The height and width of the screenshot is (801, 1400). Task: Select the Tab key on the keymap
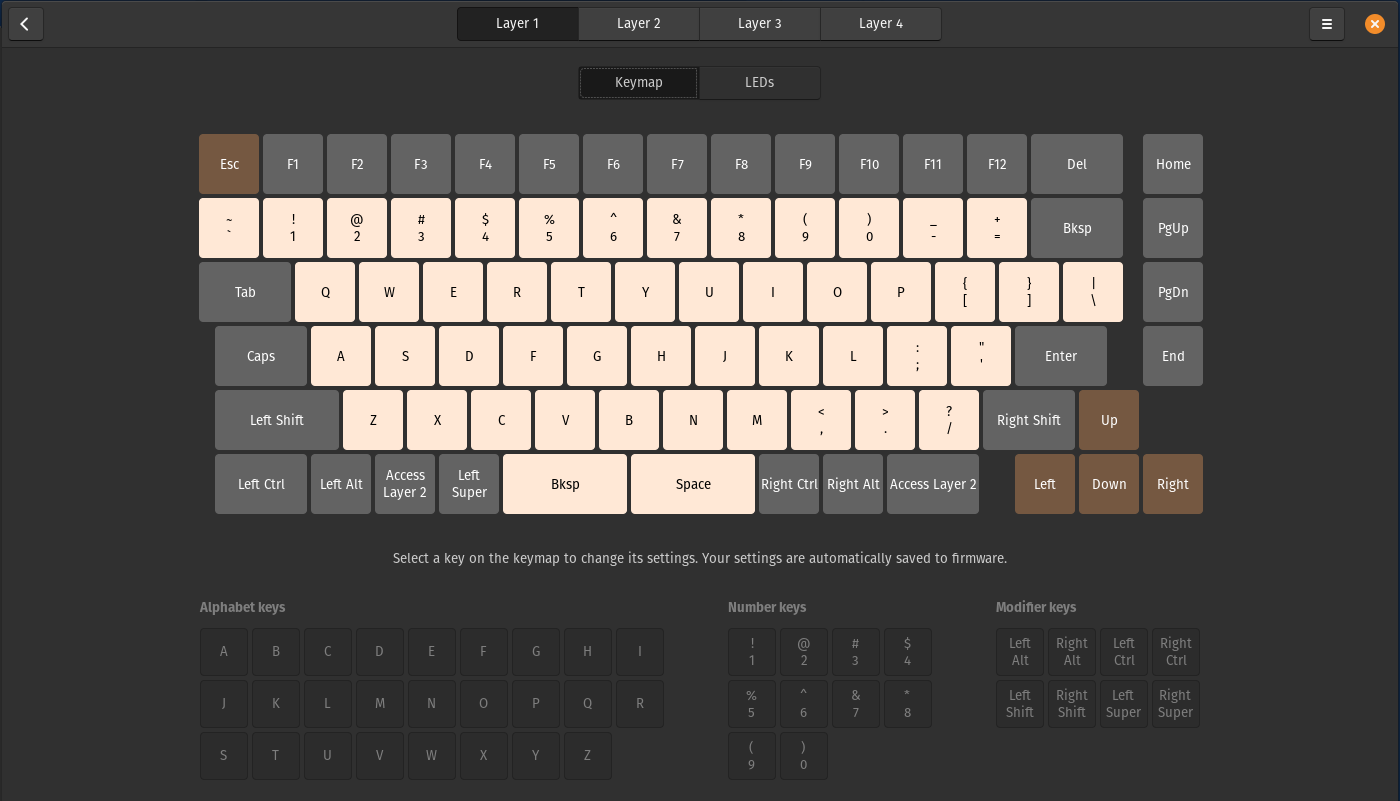245,291
